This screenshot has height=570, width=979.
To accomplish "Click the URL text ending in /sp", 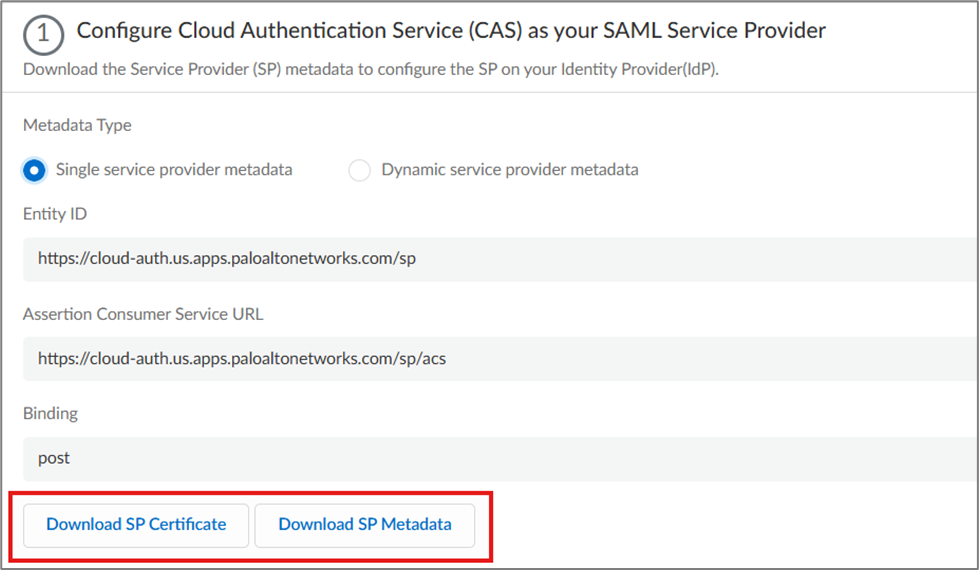I will click(x=227, y=258).
